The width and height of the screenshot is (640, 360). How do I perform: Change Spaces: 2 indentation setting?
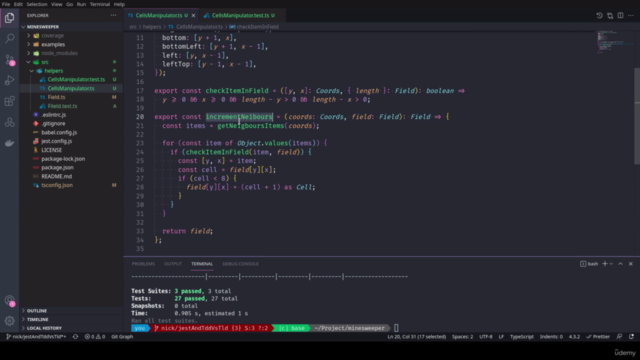click(x=462, y=337)
